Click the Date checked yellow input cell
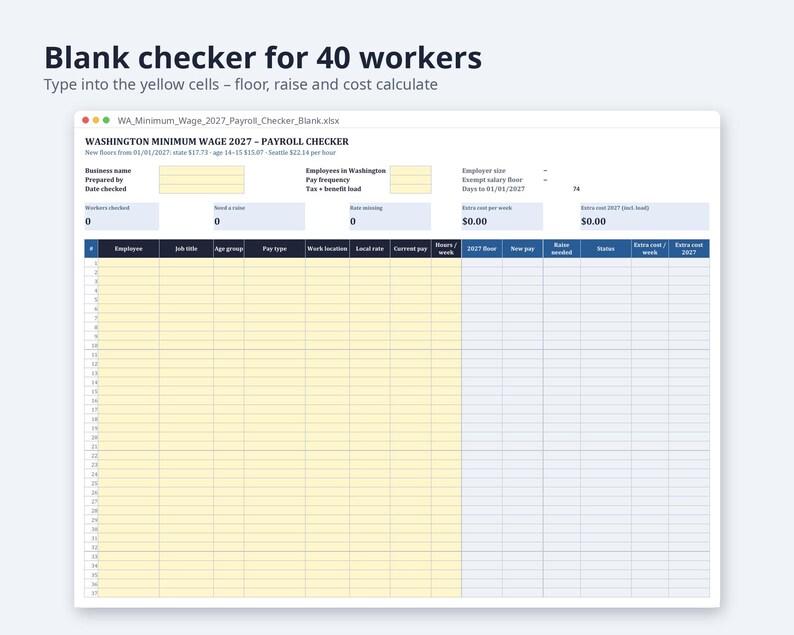The image size is (794, 635). pos(202,189)
